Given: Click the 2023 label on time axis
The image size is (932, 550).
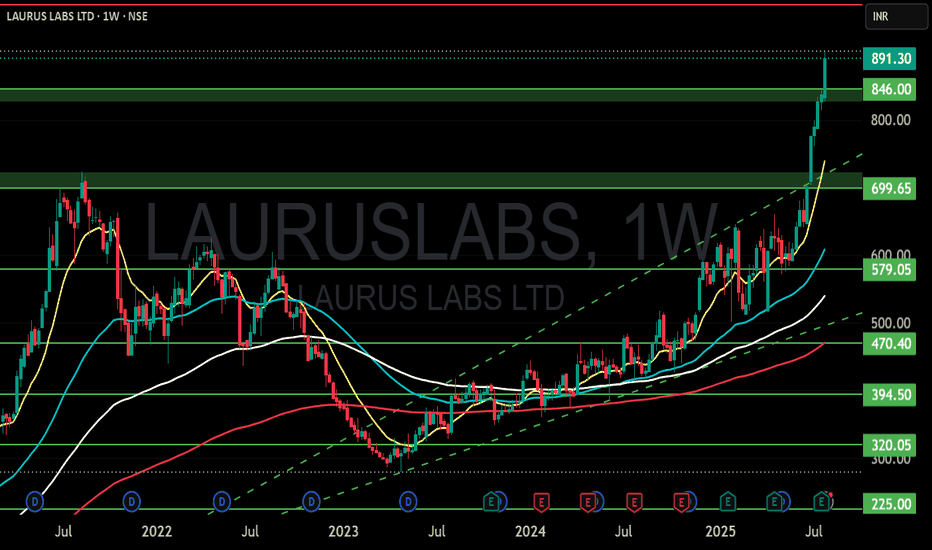Looking at the screenshot, I should coord(343,531).
